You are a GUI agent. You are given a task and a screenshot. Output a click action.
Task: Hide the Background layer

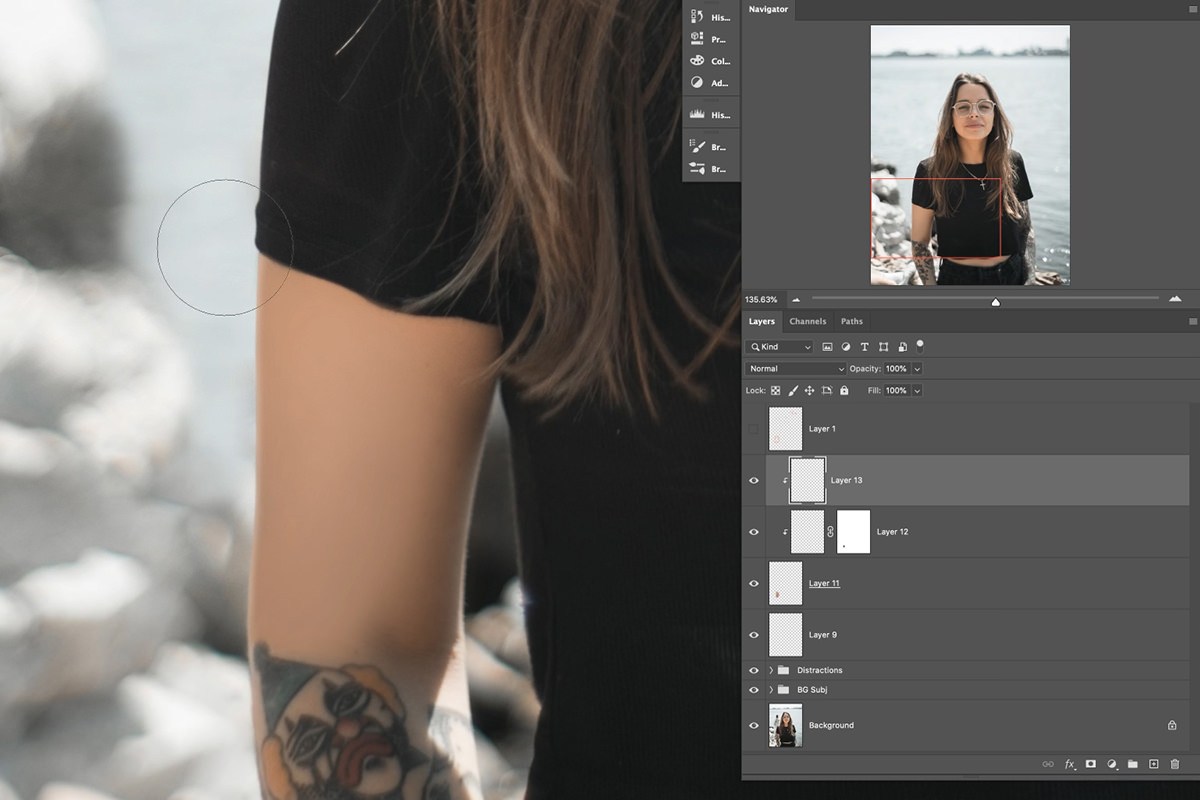(754, 725)
